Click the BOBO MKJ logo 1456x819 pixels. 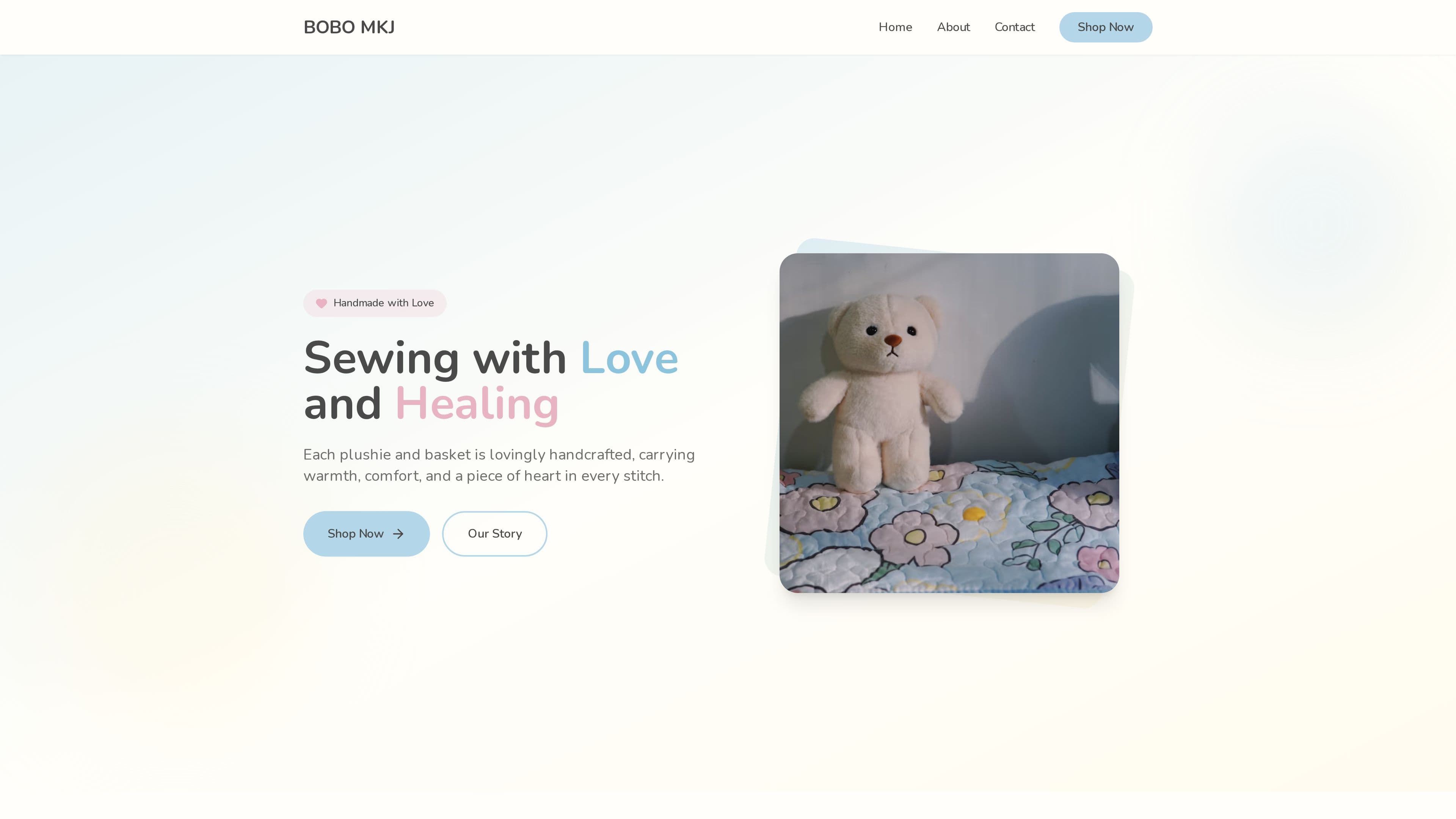tap(349, 27)
